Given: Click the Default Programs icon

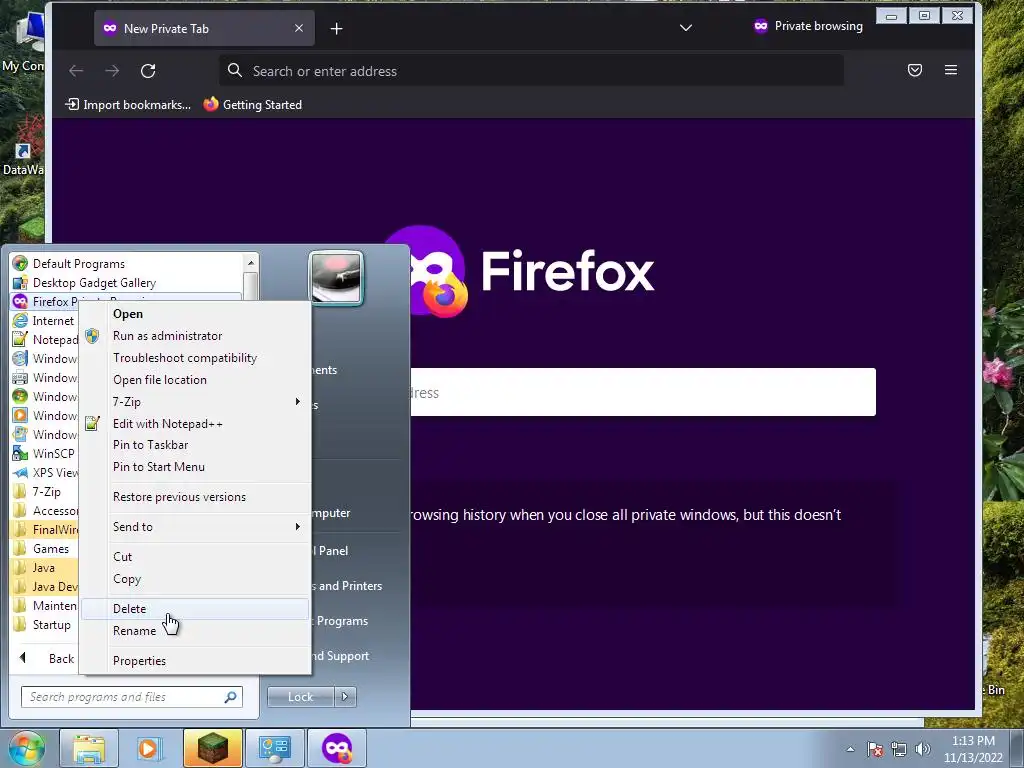Looking at the screenshot, I should click(x=20, y=264).
